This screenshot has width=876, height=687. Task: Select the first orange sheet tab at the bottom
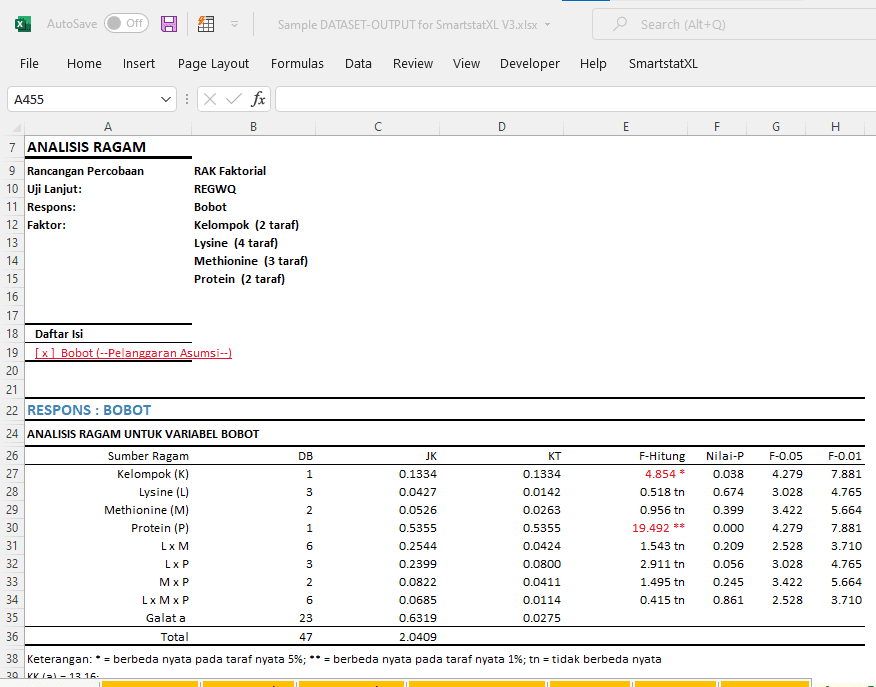tap(148, 684)
